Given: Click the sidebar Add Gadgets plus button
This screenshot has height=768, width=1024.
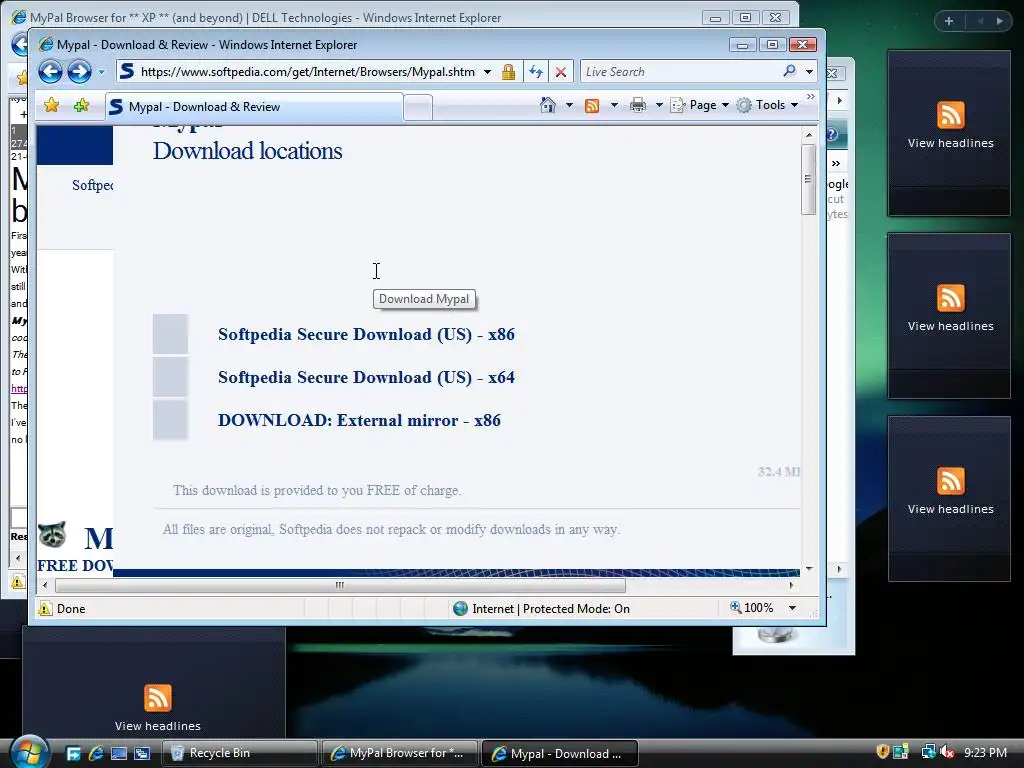Looking at the screenshot, I should (x=949, y=21).
